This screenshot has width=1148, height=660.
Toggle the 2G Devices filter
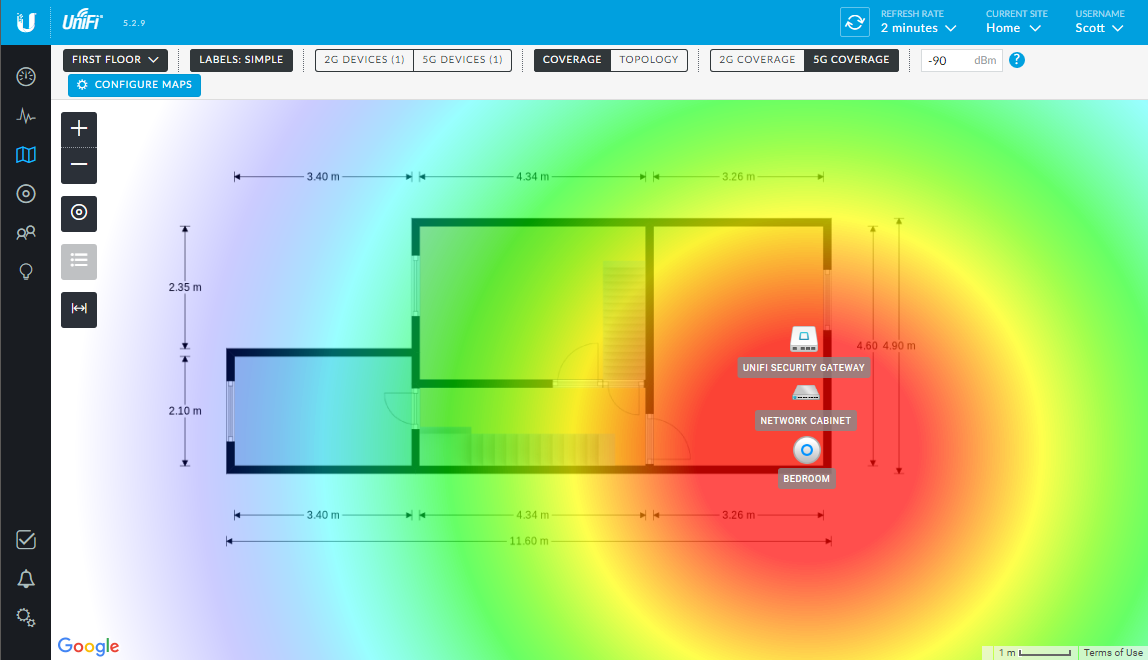(x=363, y=60)
